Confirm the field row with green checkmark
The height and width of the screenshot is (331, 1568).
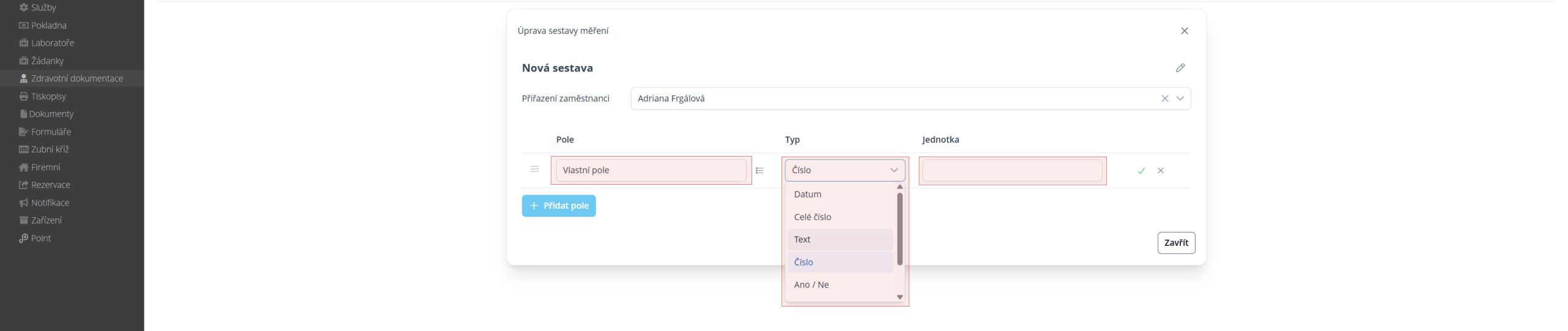click(1140, 171)
